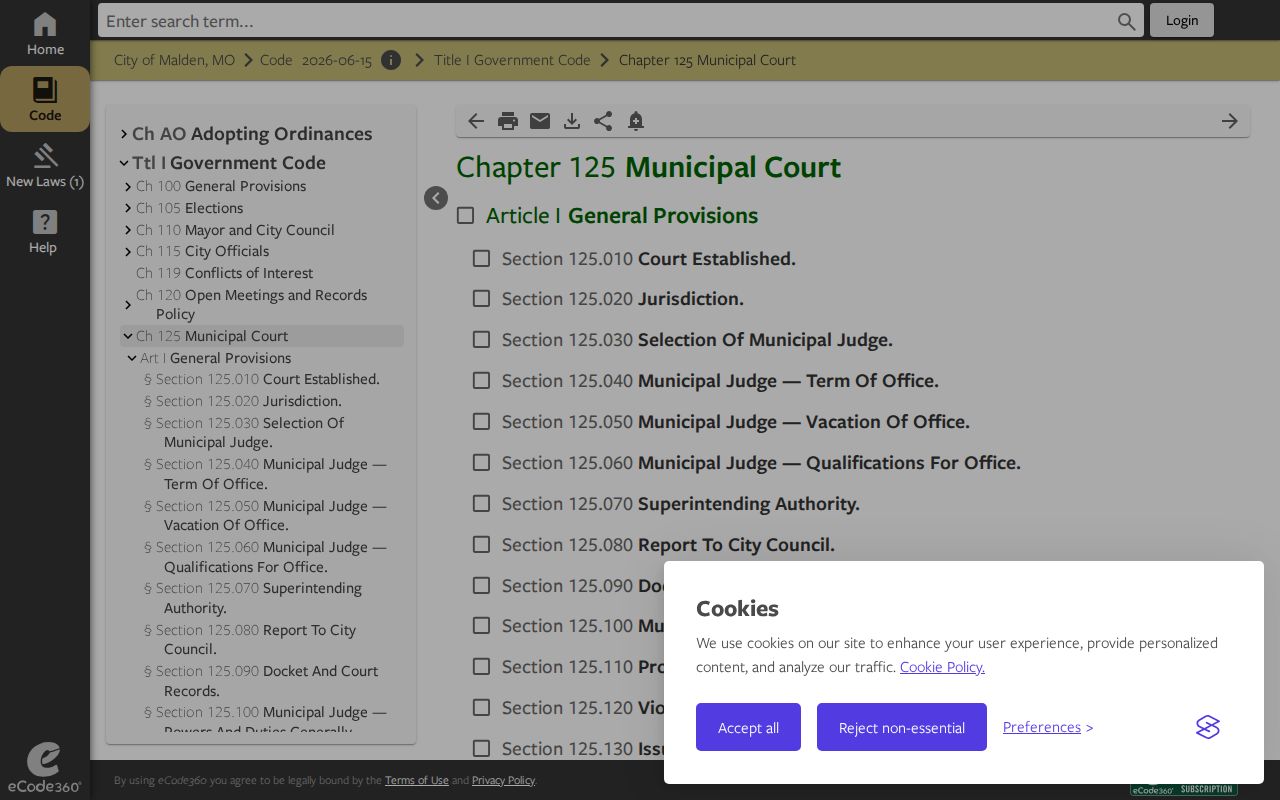This screenshot has height=800, width=1280.
Task: Click the search magnifier icon
Action: point(1127,21)
